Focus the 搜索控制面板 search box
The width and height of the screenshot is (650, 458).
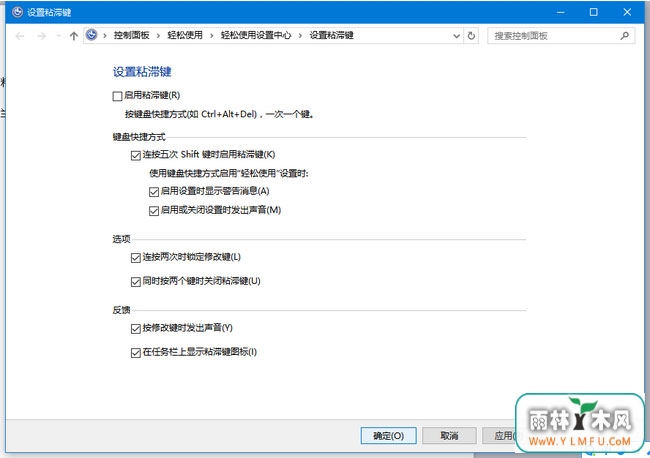[561, 36]
